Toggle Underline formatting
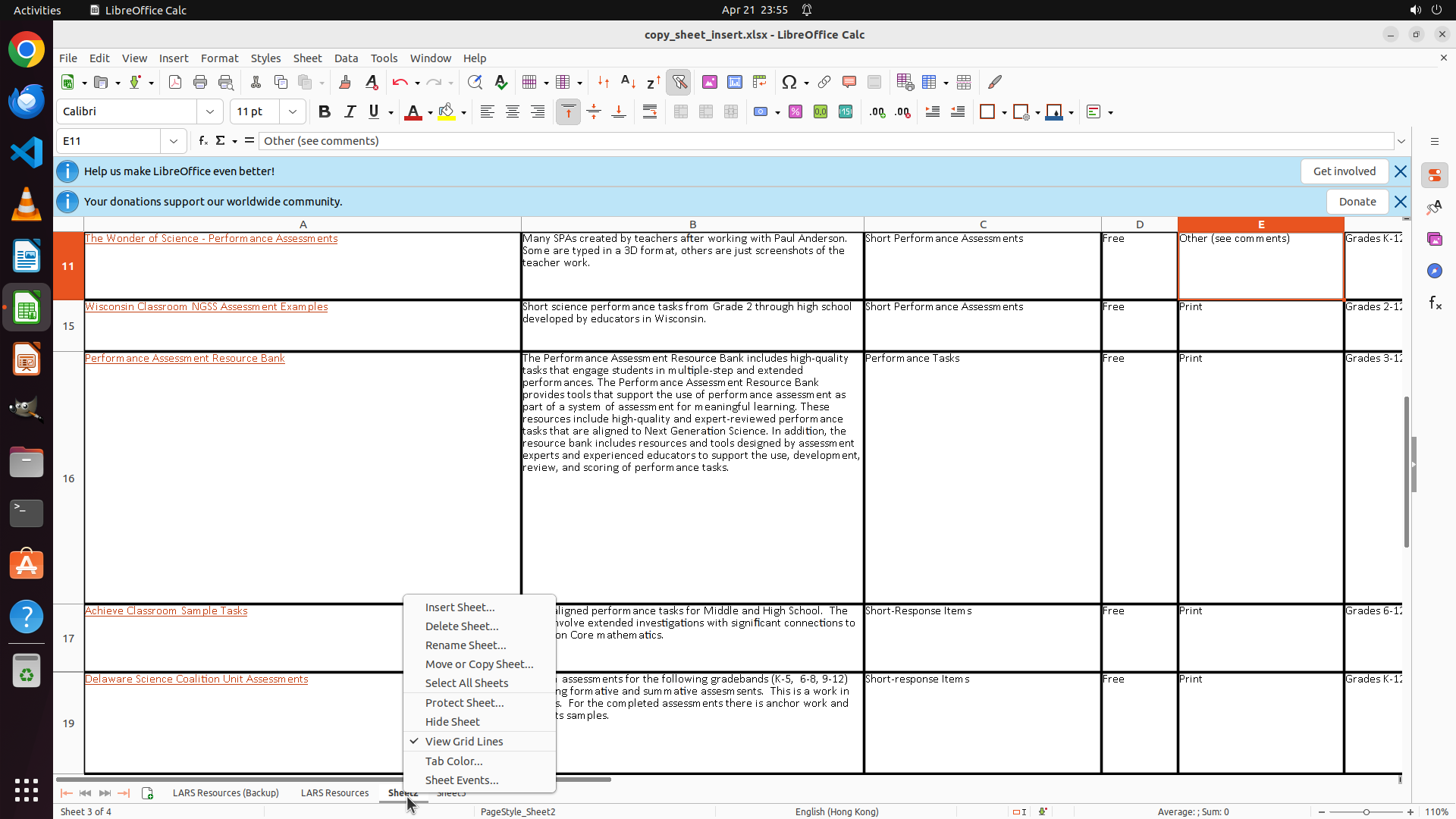Screen dimensions: 1456x819 pyautogui.click(x=374, y=111)
